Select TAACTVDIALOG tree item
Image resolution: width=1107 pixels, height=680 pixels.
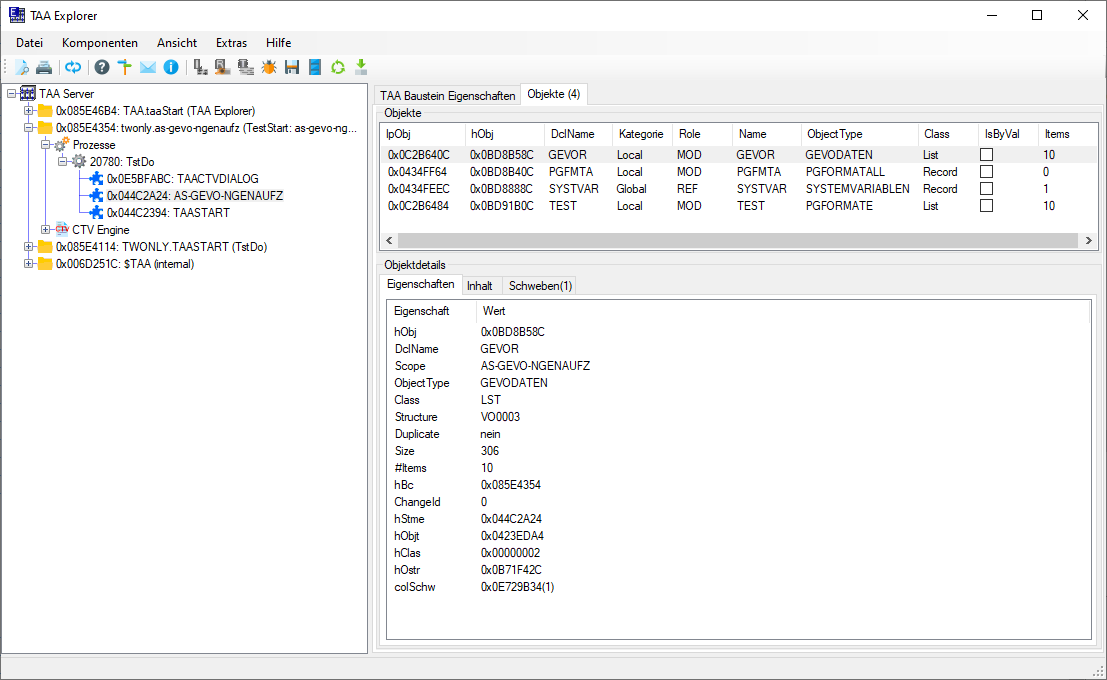point(182,179)
